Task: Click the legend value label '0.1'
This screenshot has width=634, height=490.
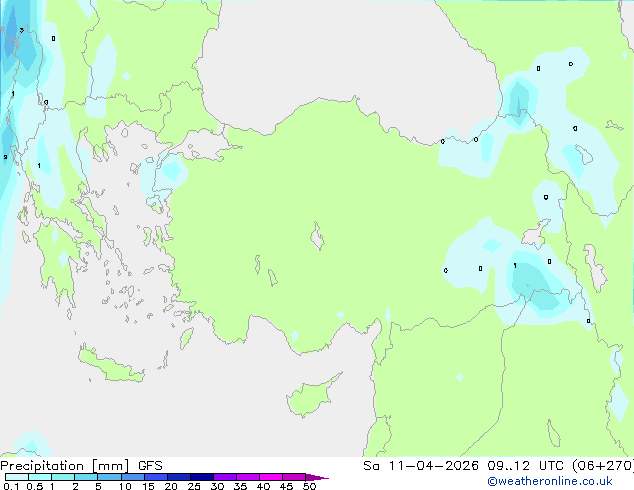Action: [x=11, y=486]
